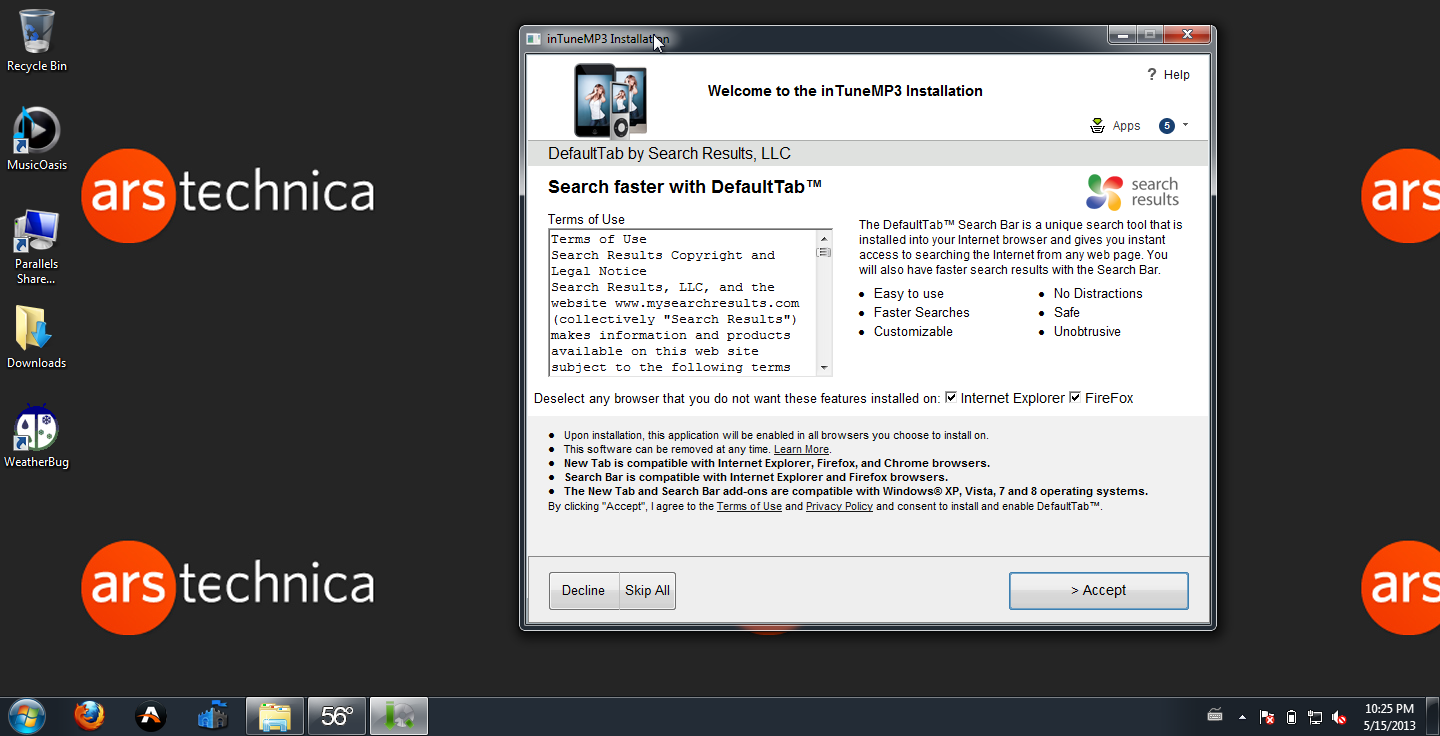The image size is (1440, 736).
Task: Click the Terms of Use scroll up arrow
Action: tap(825, 238)
